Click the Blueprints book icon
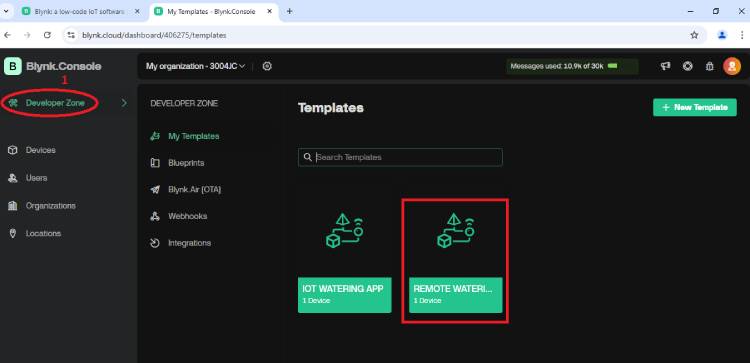 [155, 163]
